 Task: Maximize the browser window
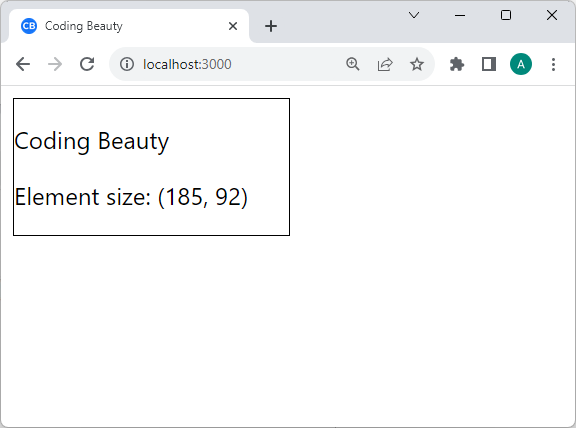coord(506,15)
